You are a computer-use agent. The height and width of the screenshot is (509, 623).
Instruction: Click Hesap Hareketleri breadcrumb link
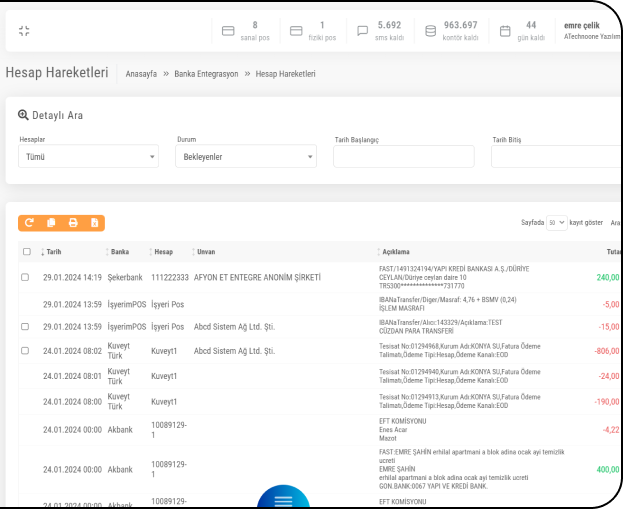coord(285,74)
